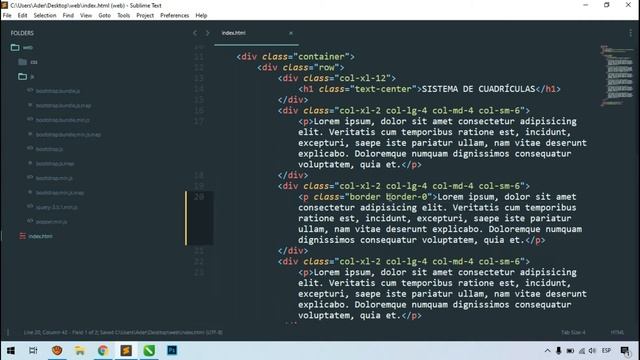Open bootstrap.min.js in the sidebar
The width and height of the screenshot is (640, 360).
(x=54, y=178)
